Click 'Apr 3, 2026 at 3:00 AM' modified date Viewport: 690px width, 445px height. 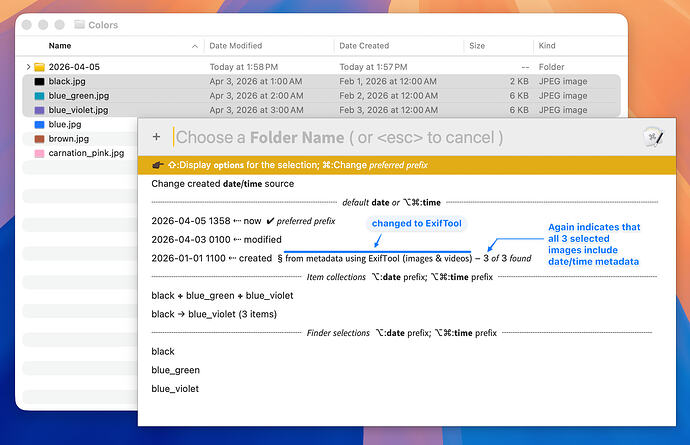256,110
